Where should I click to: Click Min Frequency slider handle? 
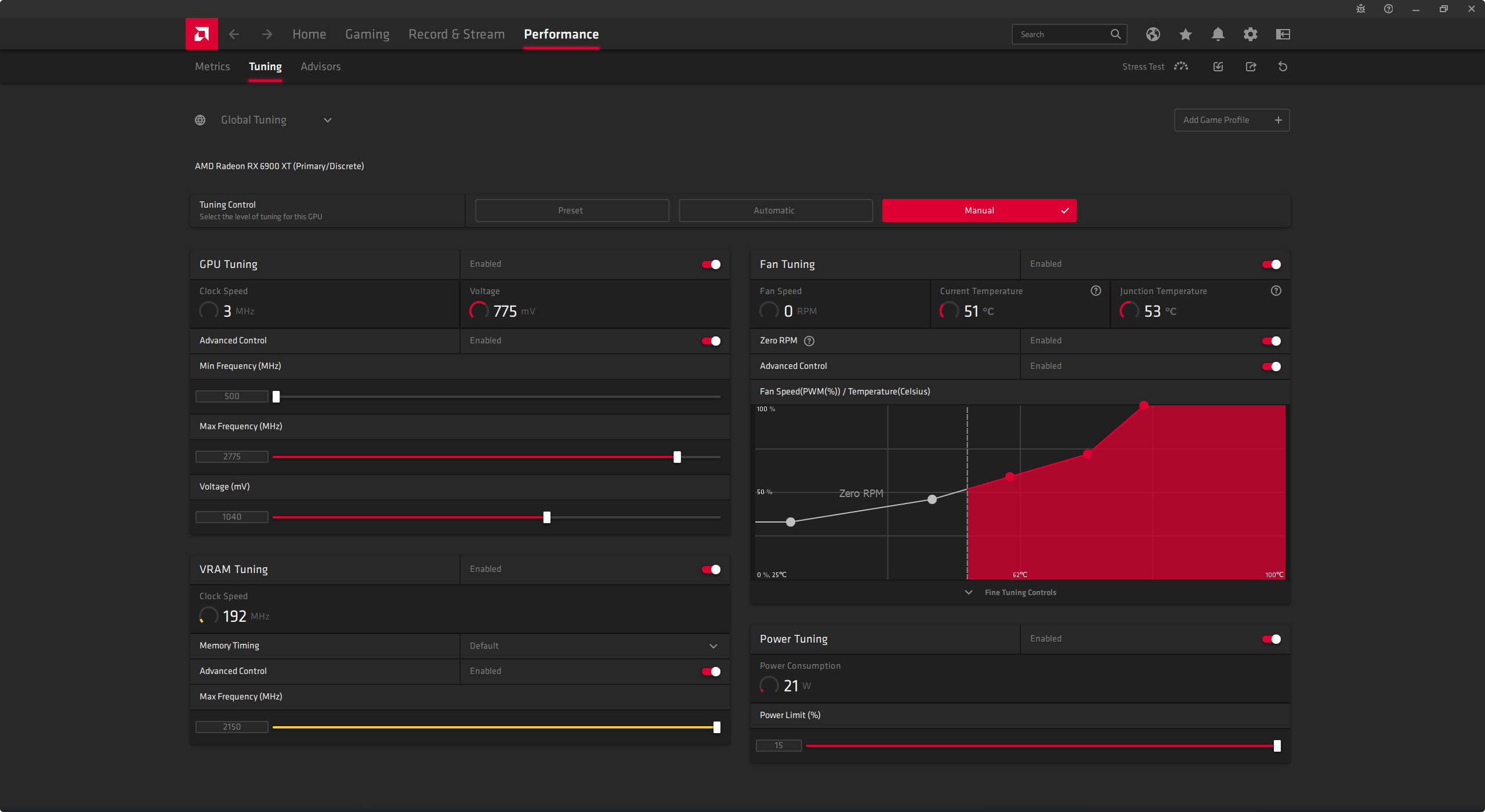click(x=276, y=397)
